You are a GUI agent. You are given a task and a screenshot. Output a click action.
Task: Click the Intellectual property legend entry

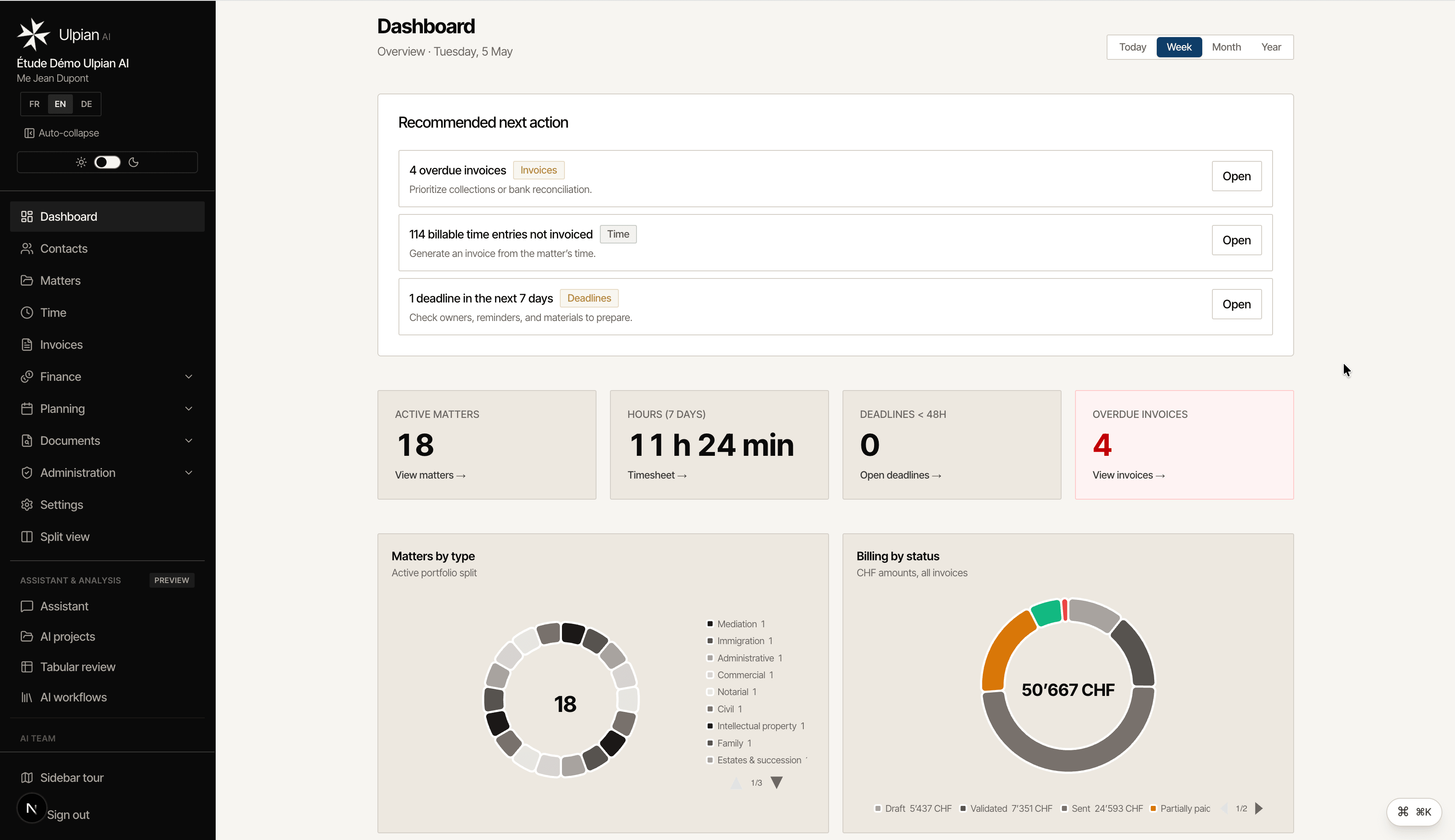(756, 726)
